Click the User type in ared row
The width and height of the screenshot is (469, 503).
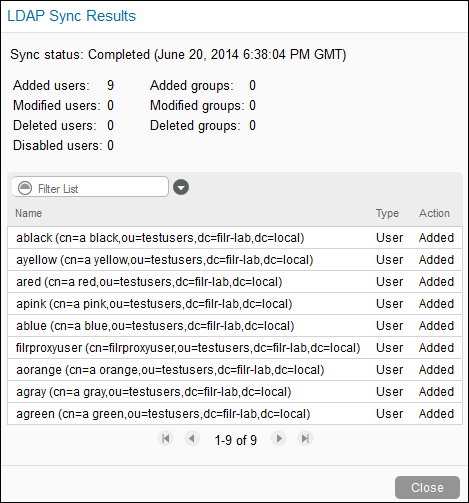point(389,282)
